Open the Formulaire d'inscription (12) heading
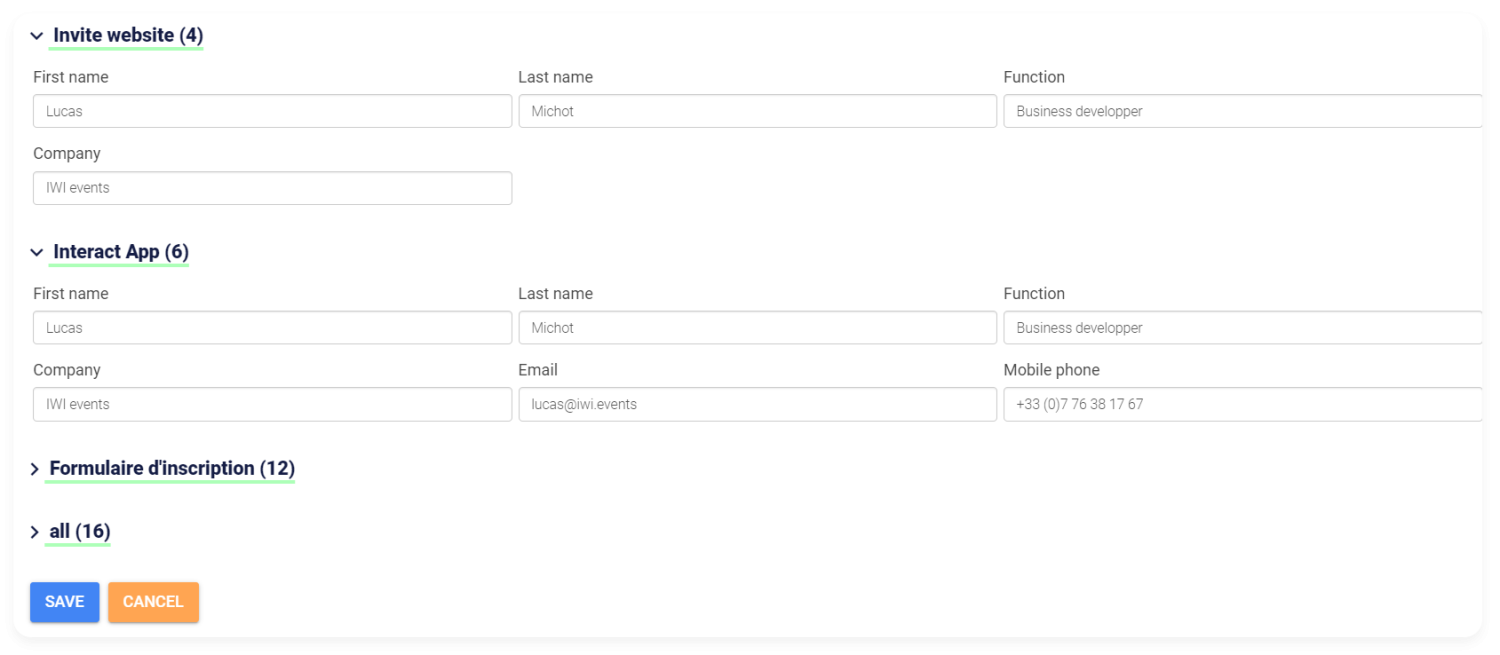The height and width of the screenshot is (655, 1500). [x=172, y=468]
